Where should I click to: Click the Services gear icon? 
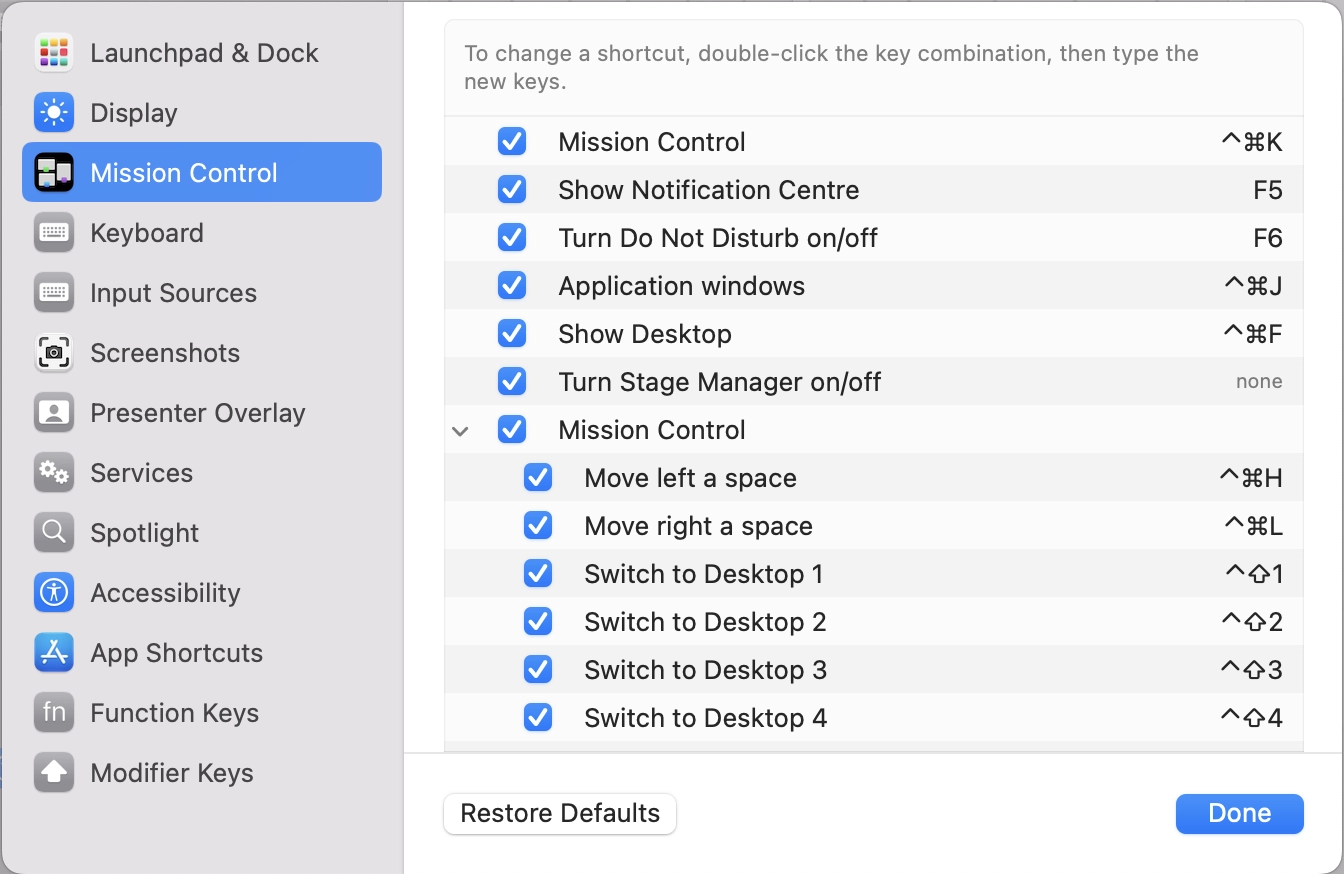(53, 472)
